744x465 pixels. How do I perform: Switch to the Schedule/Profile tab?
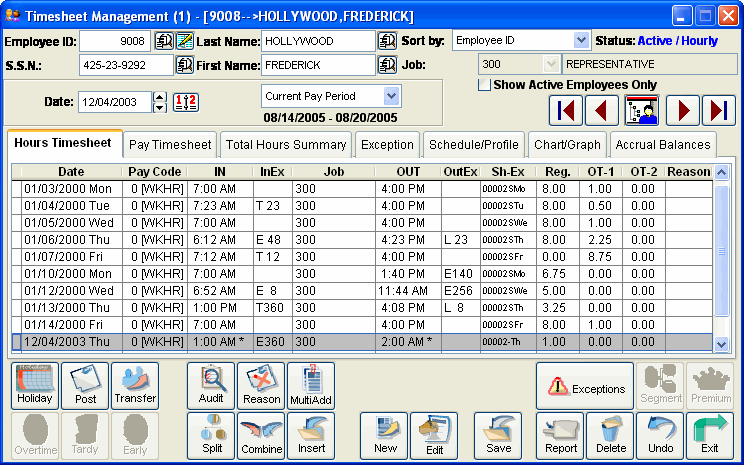[x=474, y=145]
